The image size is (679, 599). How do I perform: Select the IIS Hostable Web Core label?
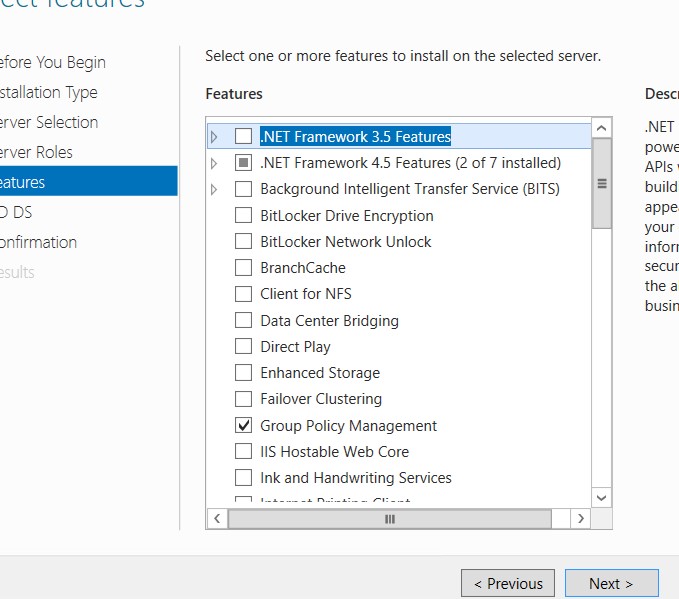334,452
